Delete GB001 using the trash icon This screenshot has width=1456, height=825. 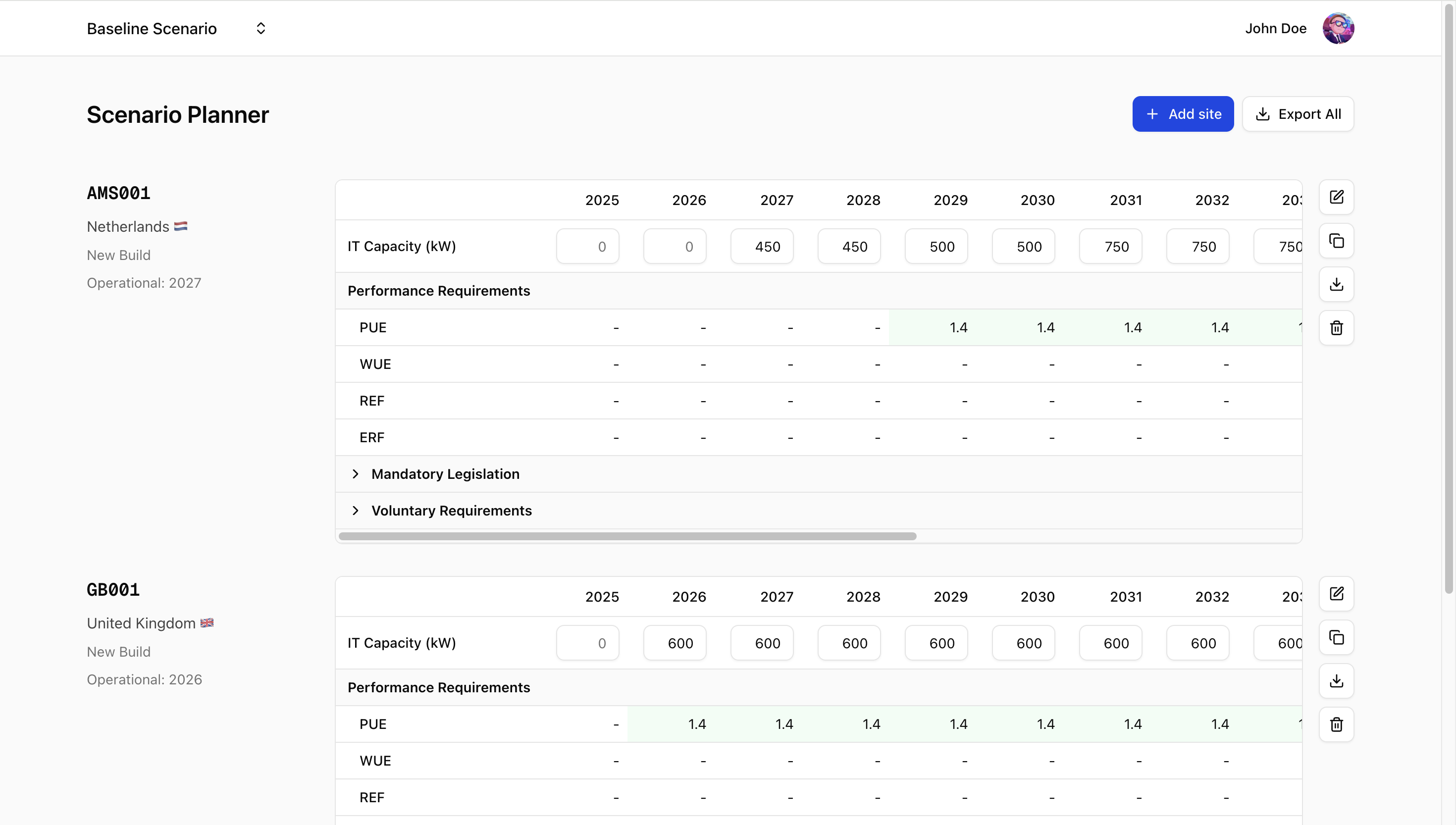1337,724
